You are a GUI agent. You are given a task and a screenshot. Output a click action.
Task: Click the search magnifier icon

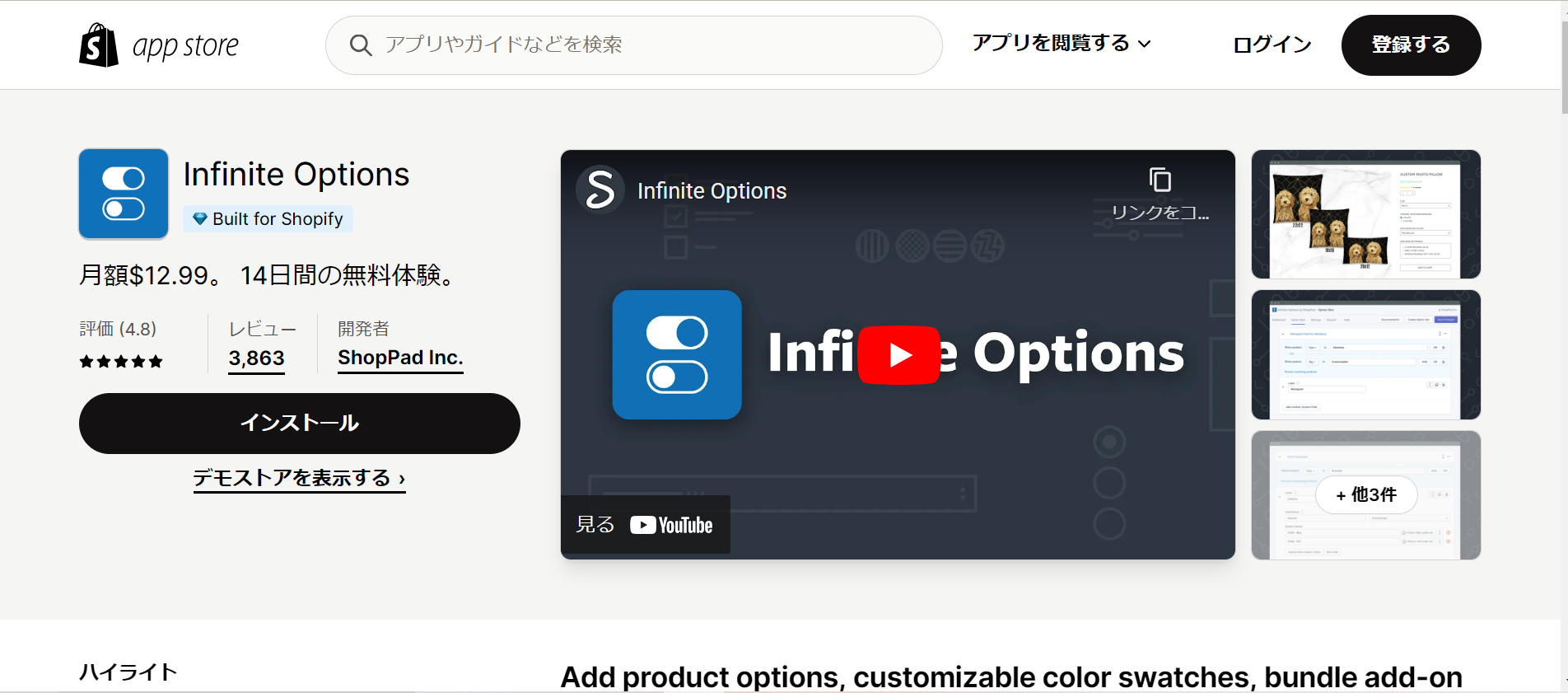[361, 44]
